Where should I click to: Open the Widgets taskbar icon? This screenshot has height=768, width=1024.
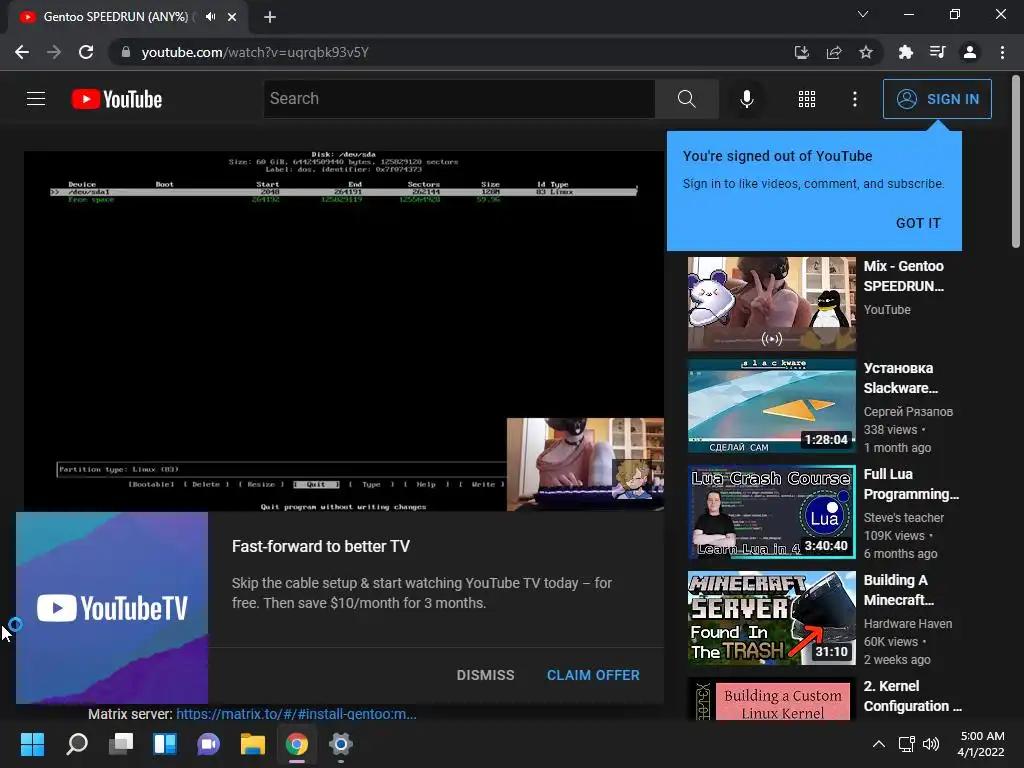(165, 744)
